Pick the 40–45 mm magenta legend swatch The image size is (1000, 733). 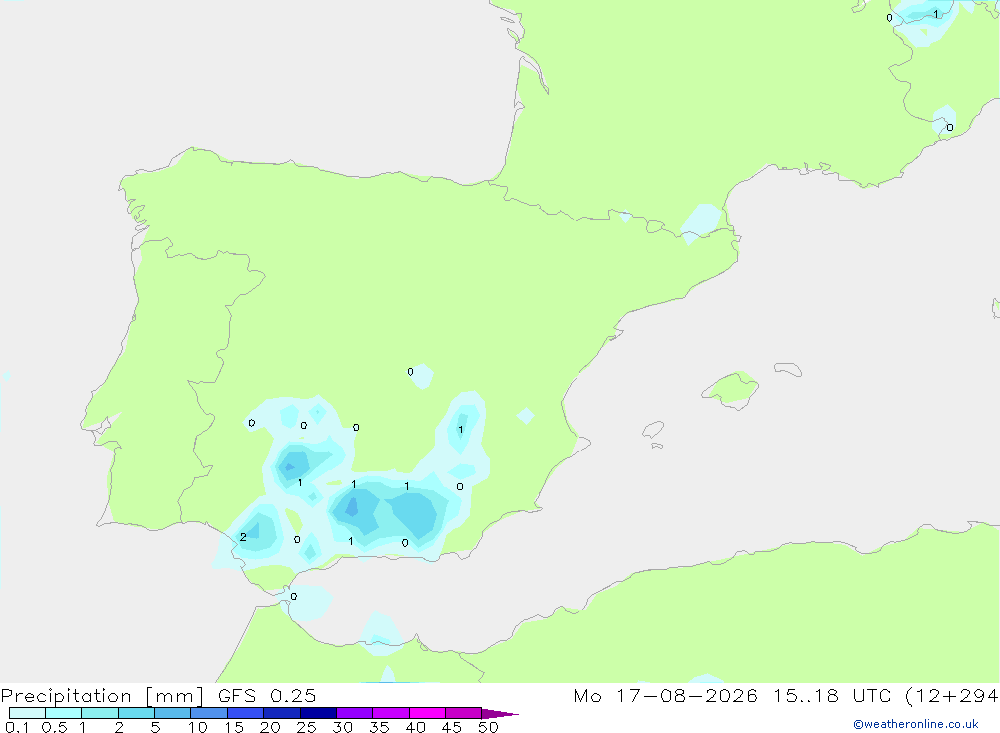click(x=427, y=713)
